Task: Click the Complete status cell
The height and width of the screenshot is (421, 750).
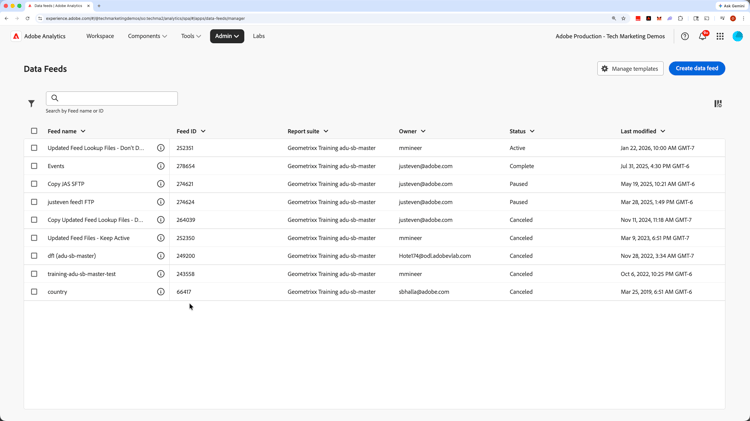Action: (521, 166)
